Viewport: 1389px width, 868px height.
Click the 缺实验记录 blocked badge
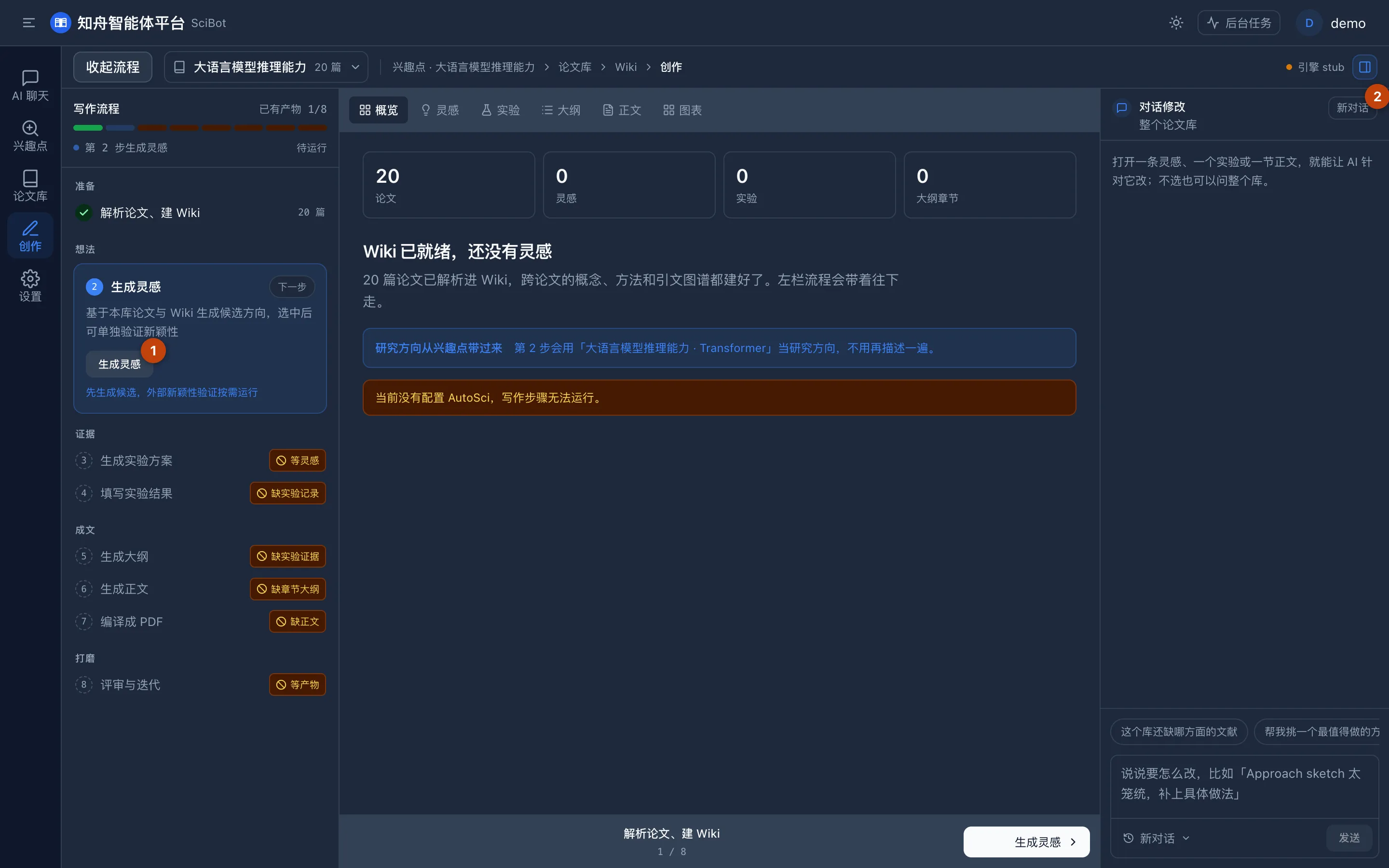tap(287, 493)
